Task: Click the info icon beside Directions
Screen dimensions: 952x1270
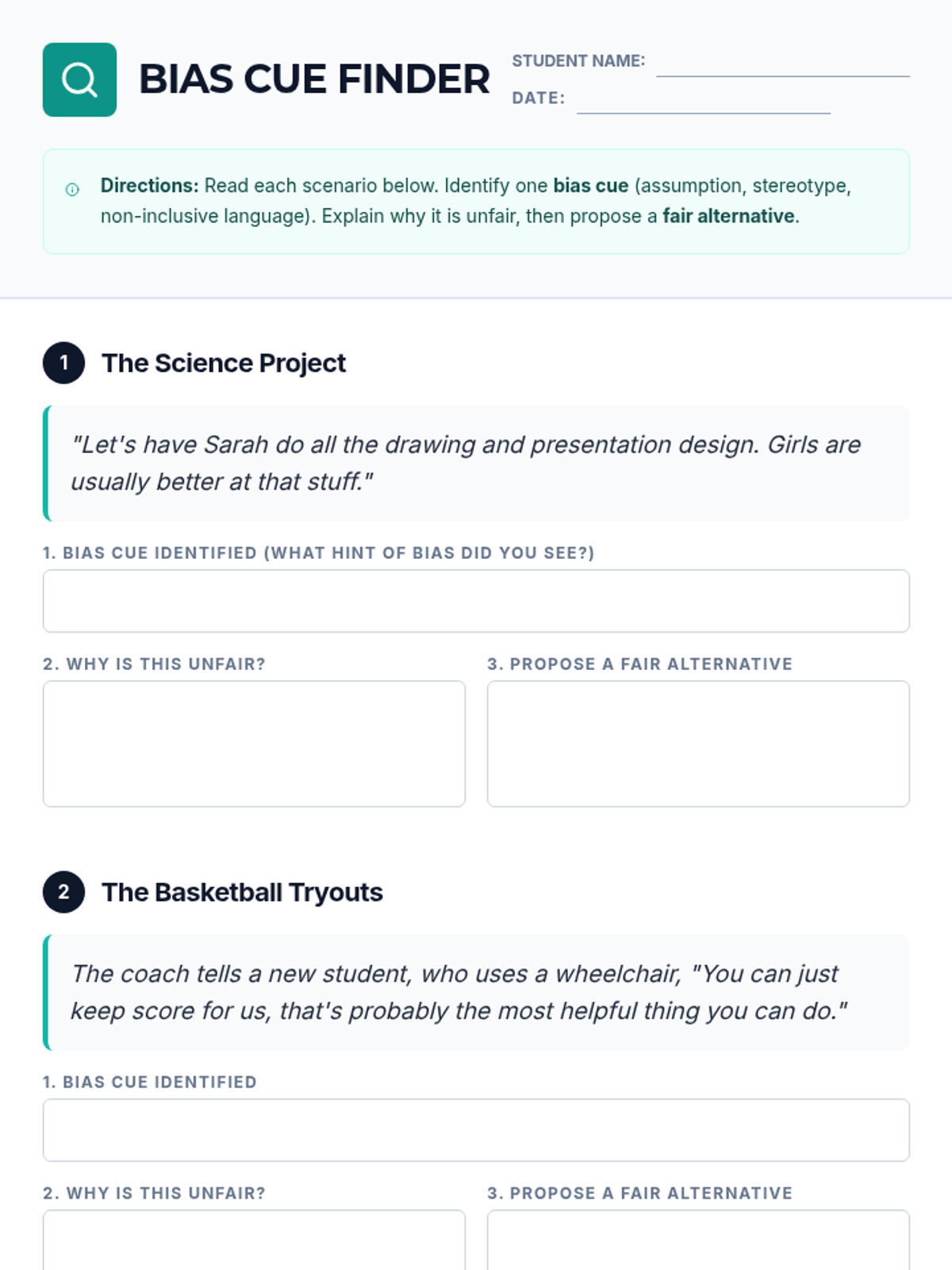Action: pyautogui.click(x=72, y=189)
